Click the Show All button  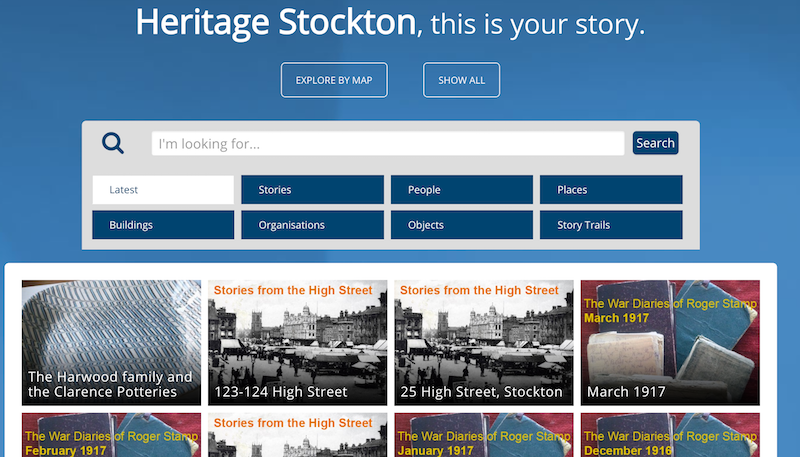coord(461,80)
